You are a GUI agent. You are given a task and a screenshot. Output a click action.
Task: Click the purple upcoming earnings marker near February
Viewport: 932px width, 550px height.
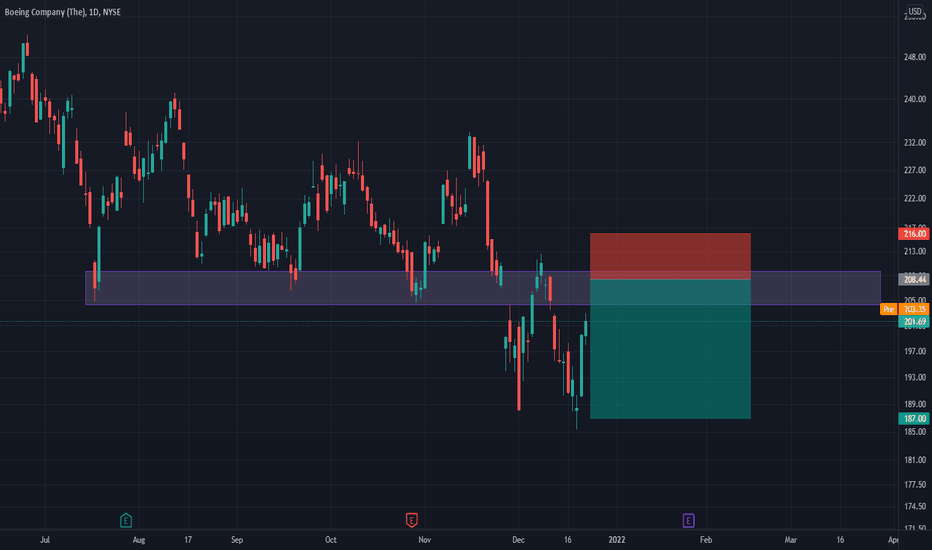[688, 521]
